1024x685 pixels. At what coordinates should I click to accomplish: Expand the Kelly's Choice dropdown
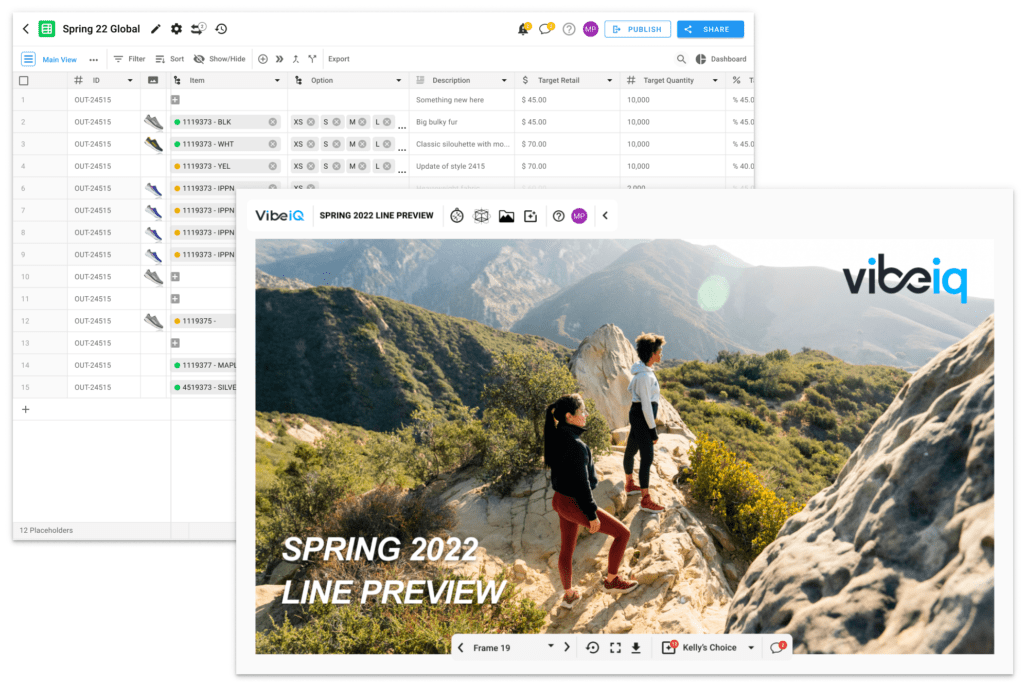(x=751, y=648)
